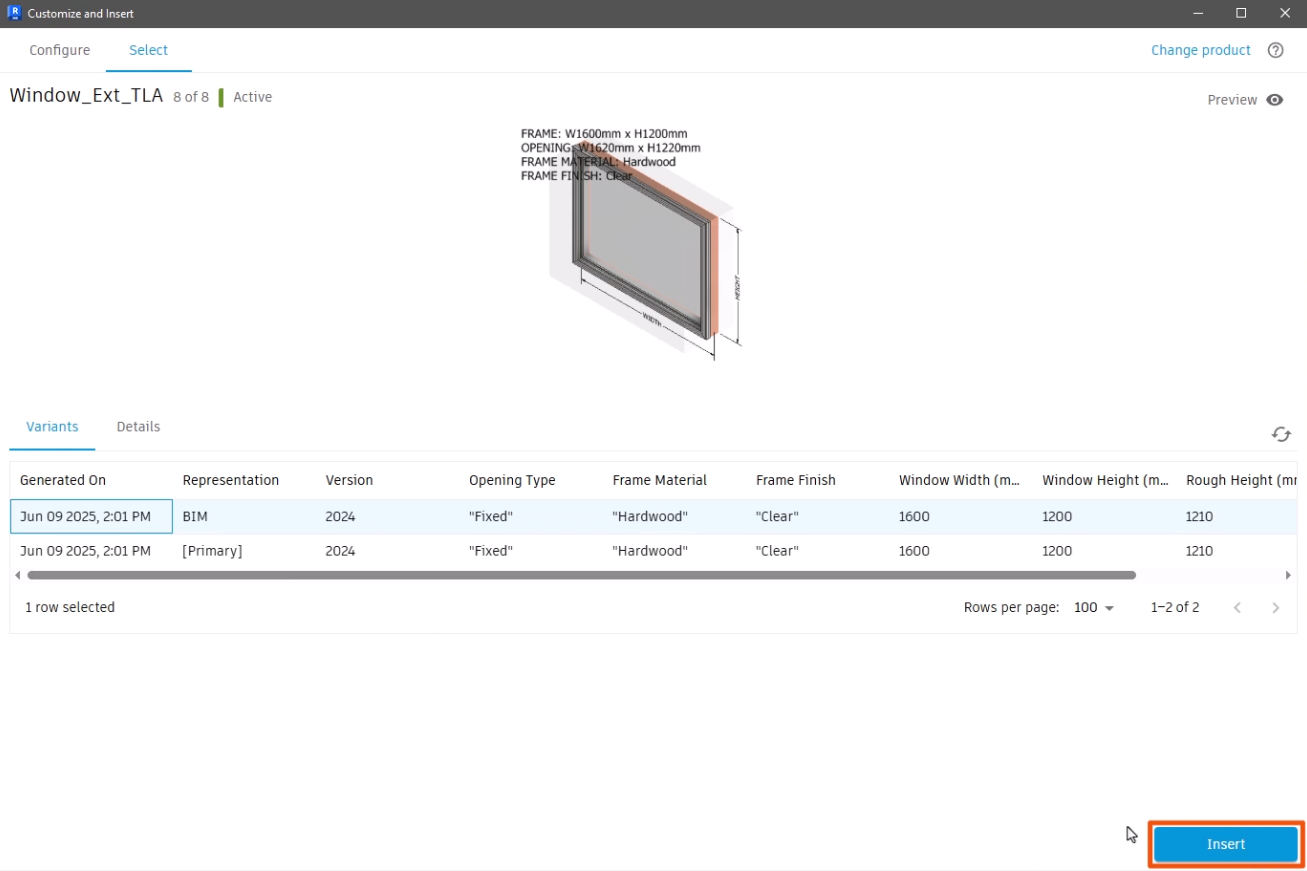
Task: Click the Change product link
Action: 1200,50
